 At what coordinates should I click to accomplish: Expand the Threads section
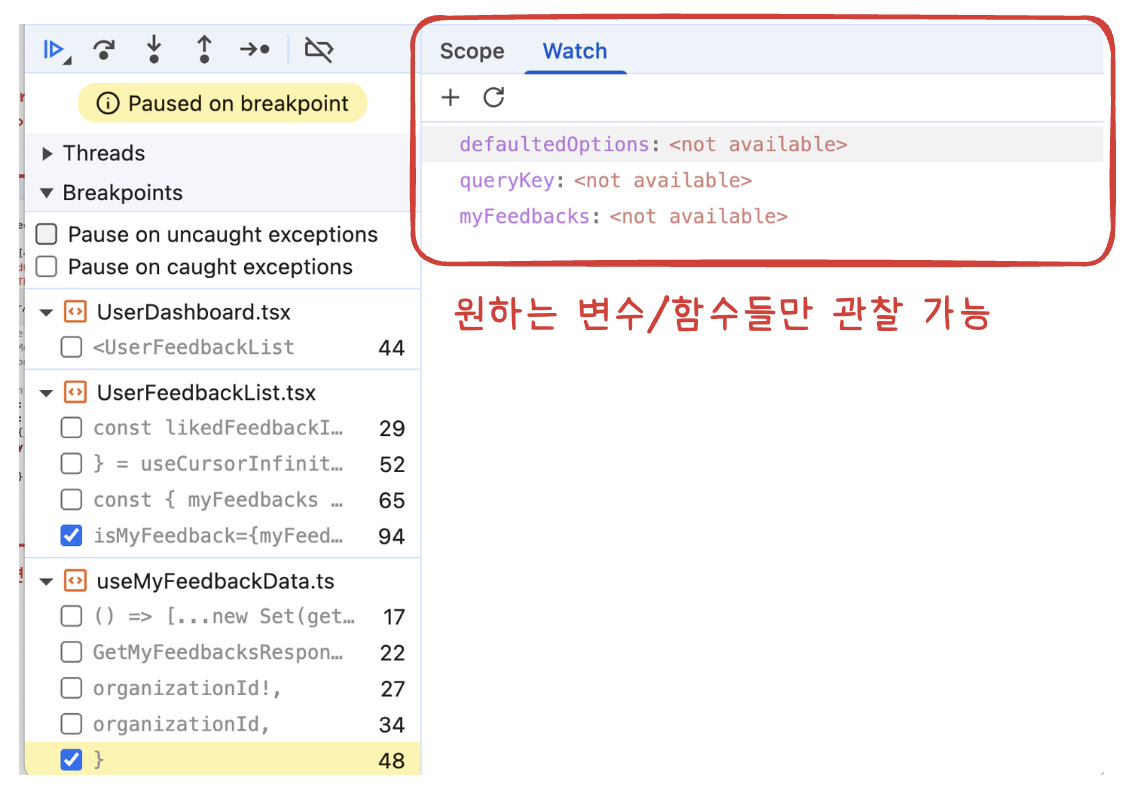point(47,154)
